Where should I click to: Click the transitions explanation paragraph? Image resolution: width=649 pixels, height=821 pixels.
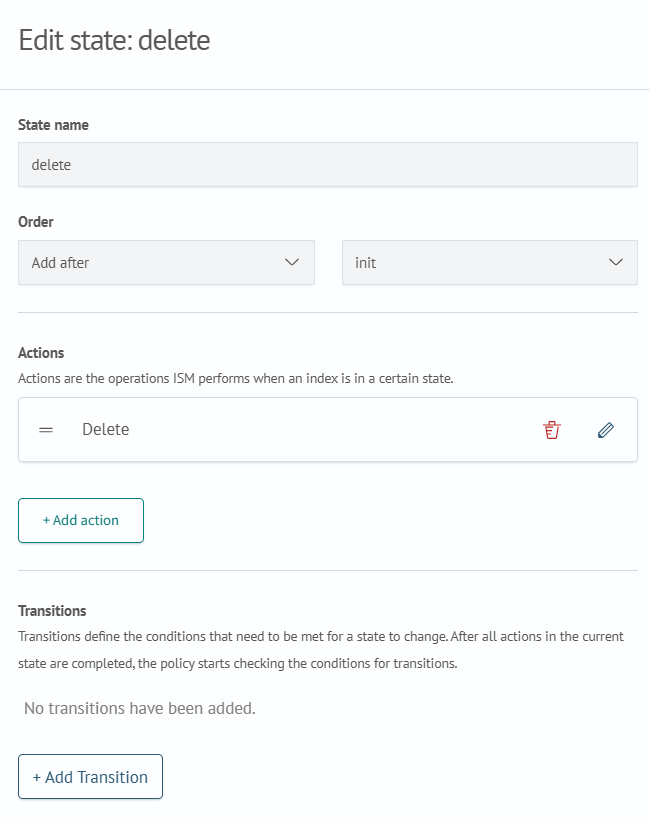[321, 650]
